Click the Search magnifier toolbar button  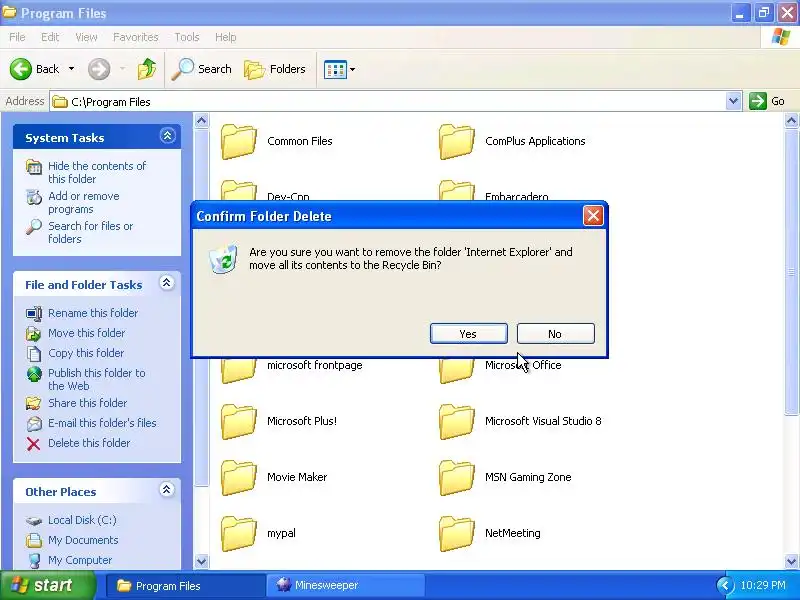[202, 69]
